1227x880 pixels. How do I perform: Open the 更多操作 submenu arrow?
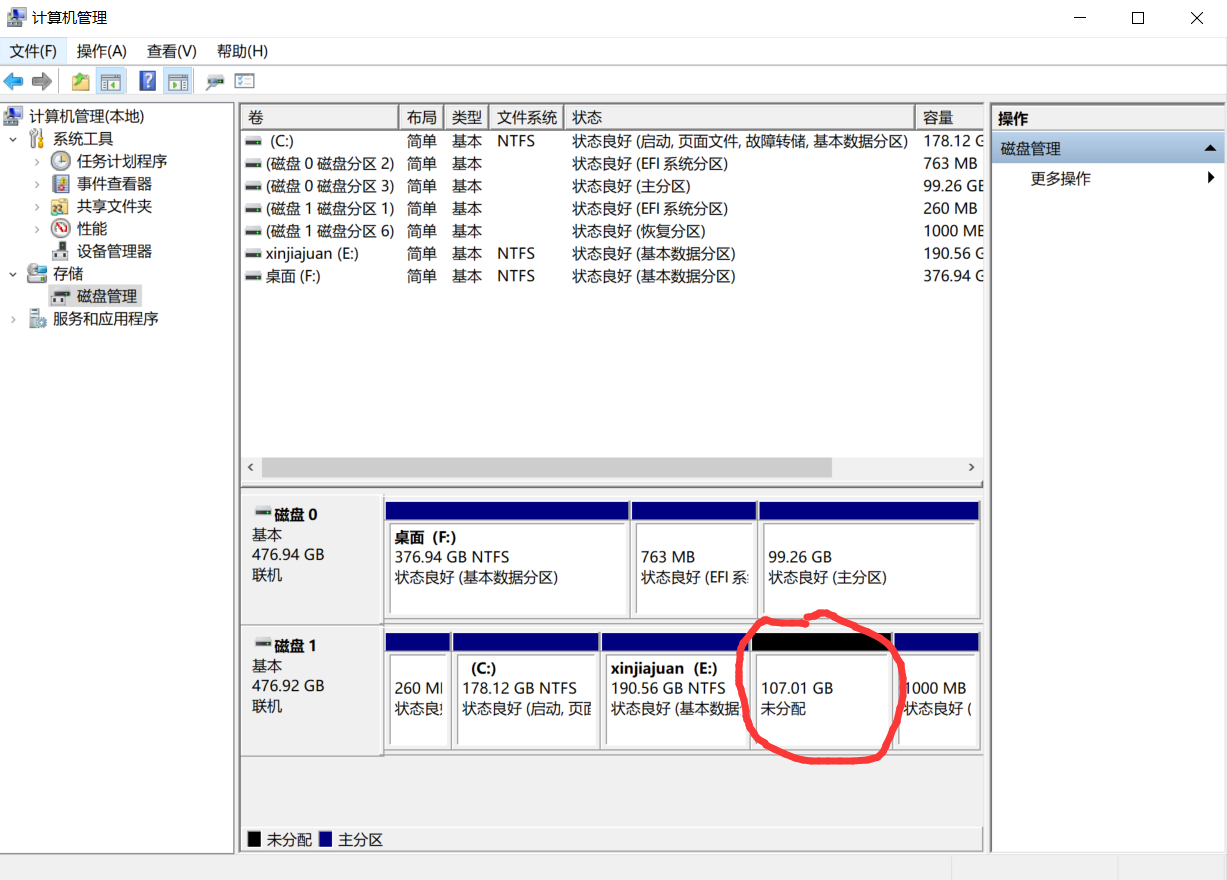[x=1211, y=178]
